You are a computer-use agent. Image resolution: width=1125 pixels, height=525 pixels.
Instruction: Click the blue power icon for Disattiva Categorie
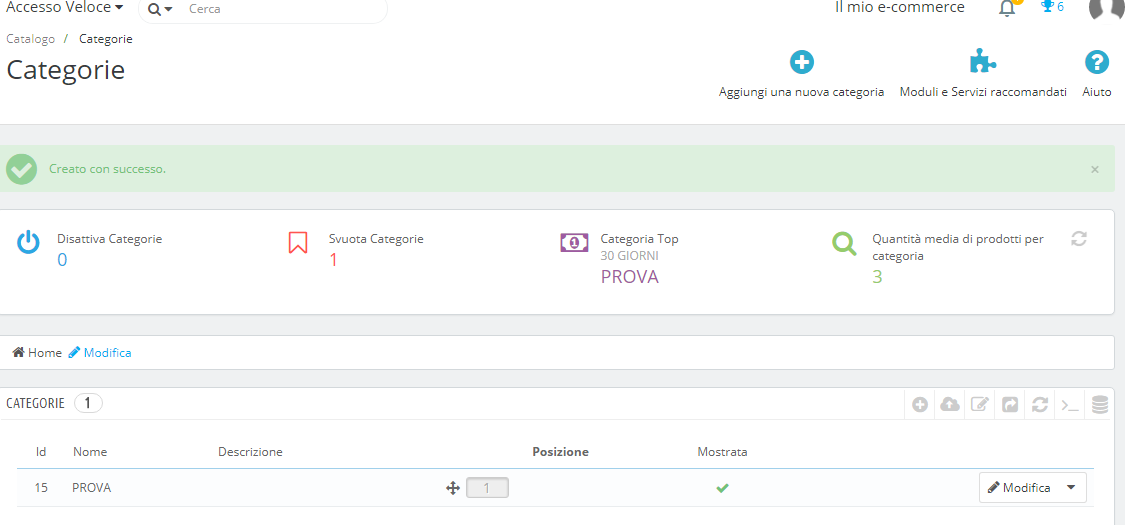pos(28,243)
